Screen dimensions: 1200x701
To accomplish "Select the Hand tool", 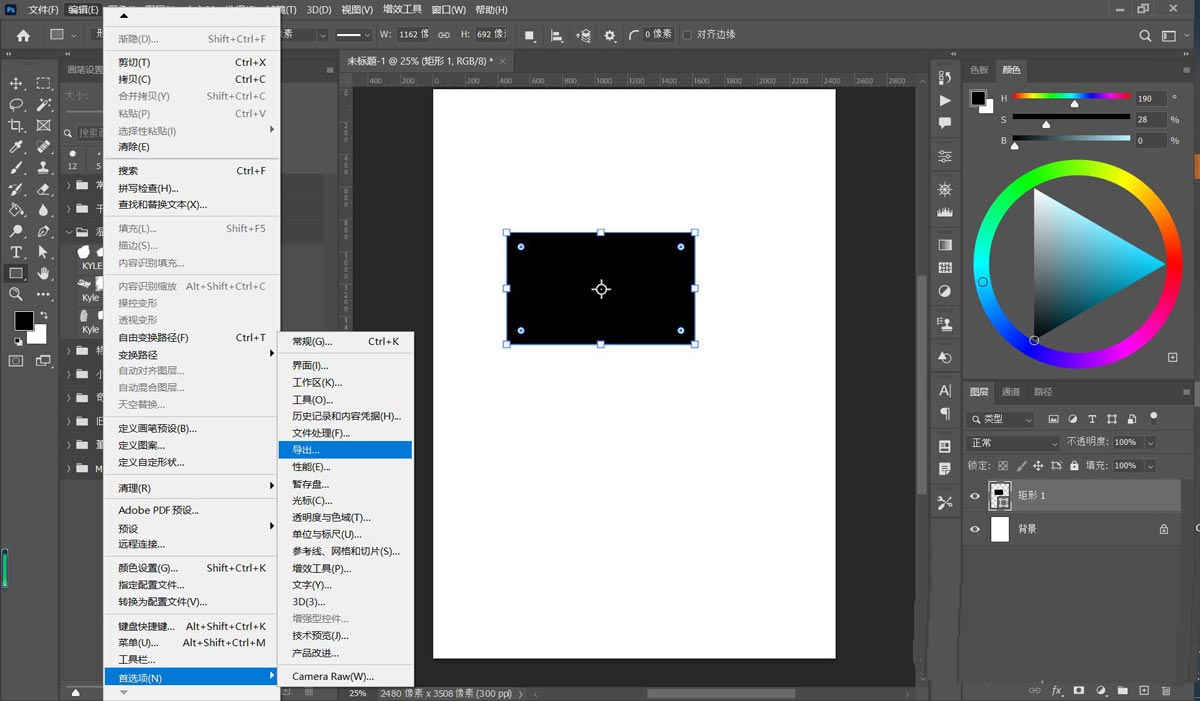I will [44, 273].
